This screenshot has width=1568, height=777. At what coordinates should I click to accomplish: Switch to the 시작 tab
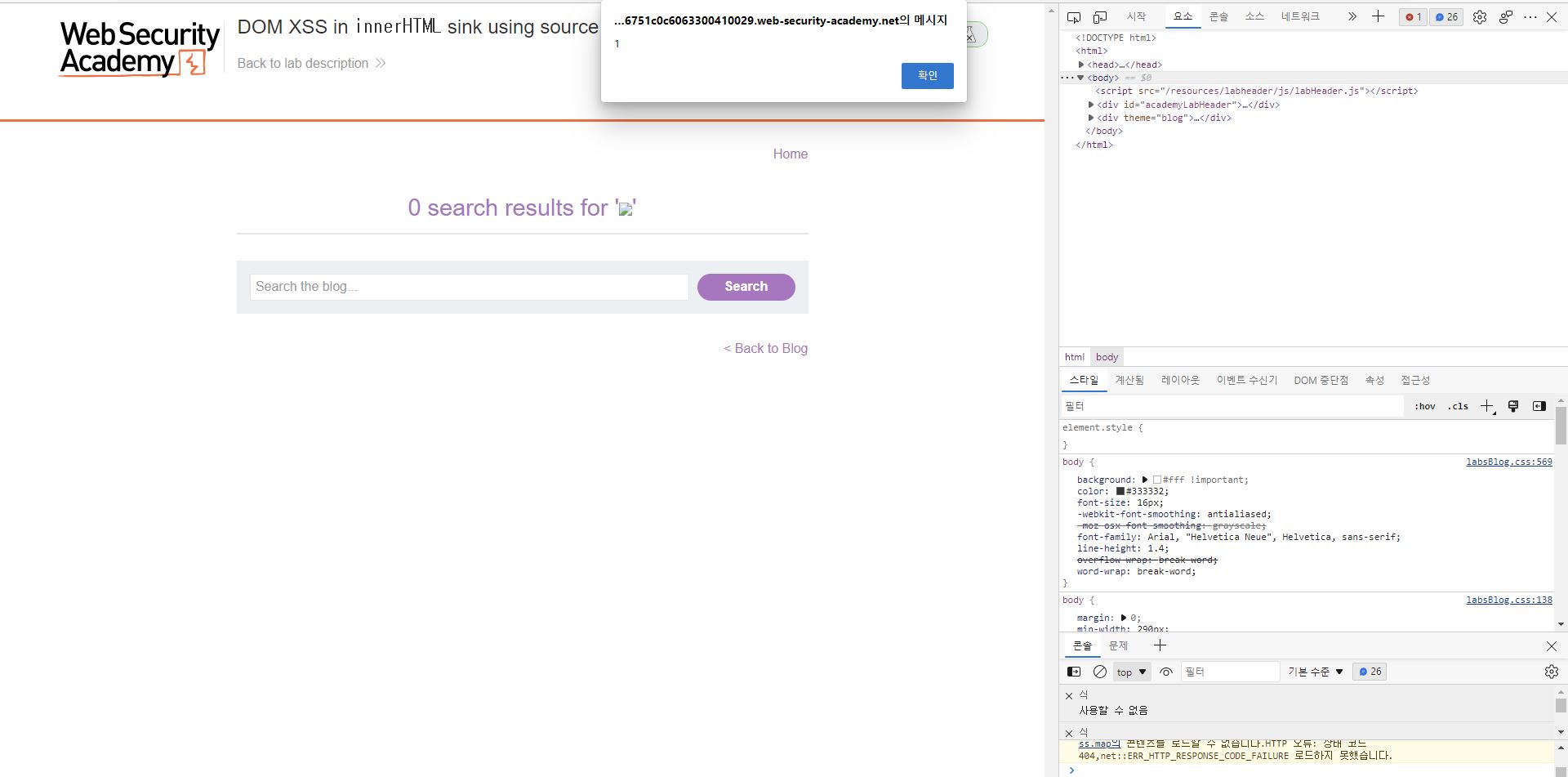point(1136,16)
